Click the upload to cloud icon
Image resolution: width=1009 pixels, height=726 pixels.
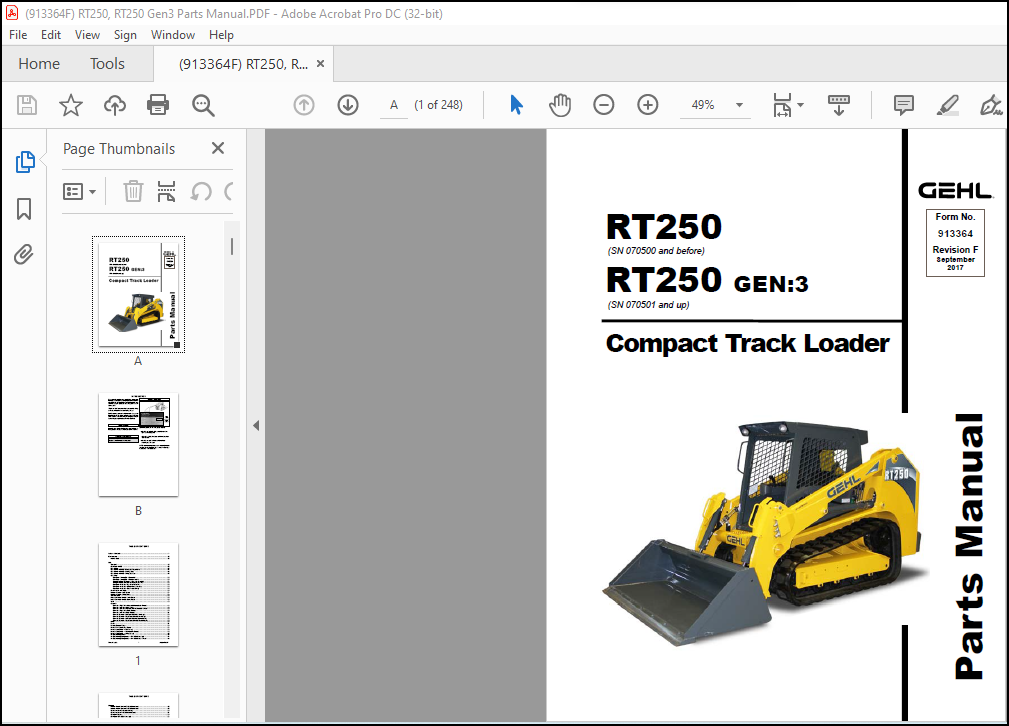[115, 105]
